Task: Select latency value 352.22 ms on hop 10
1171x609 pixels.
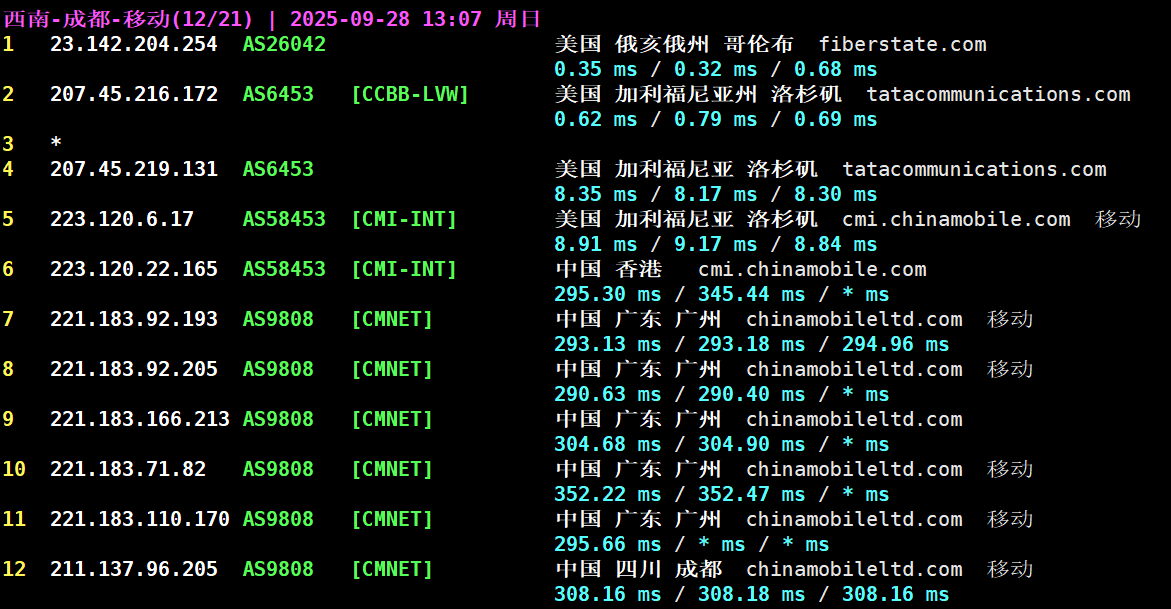Action: tap(608, 495)
